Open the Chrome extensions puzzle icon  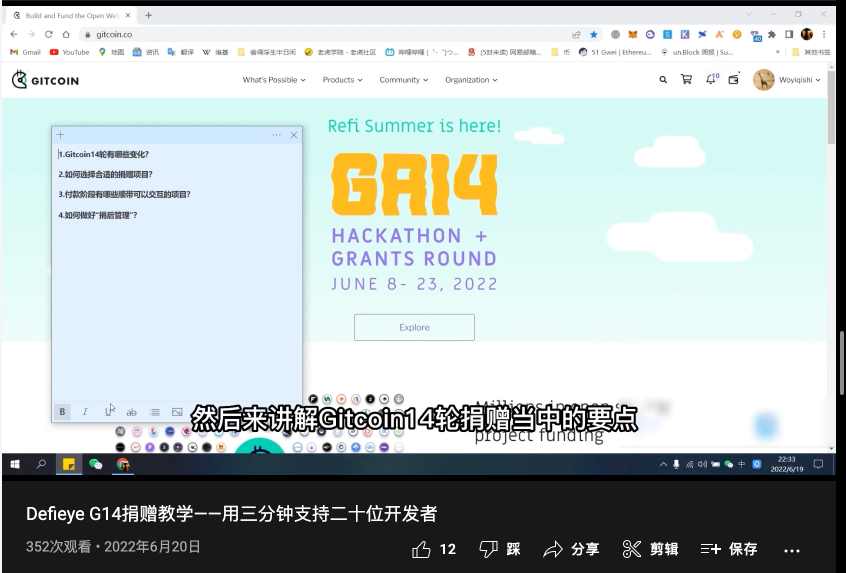tap(772, 35)
